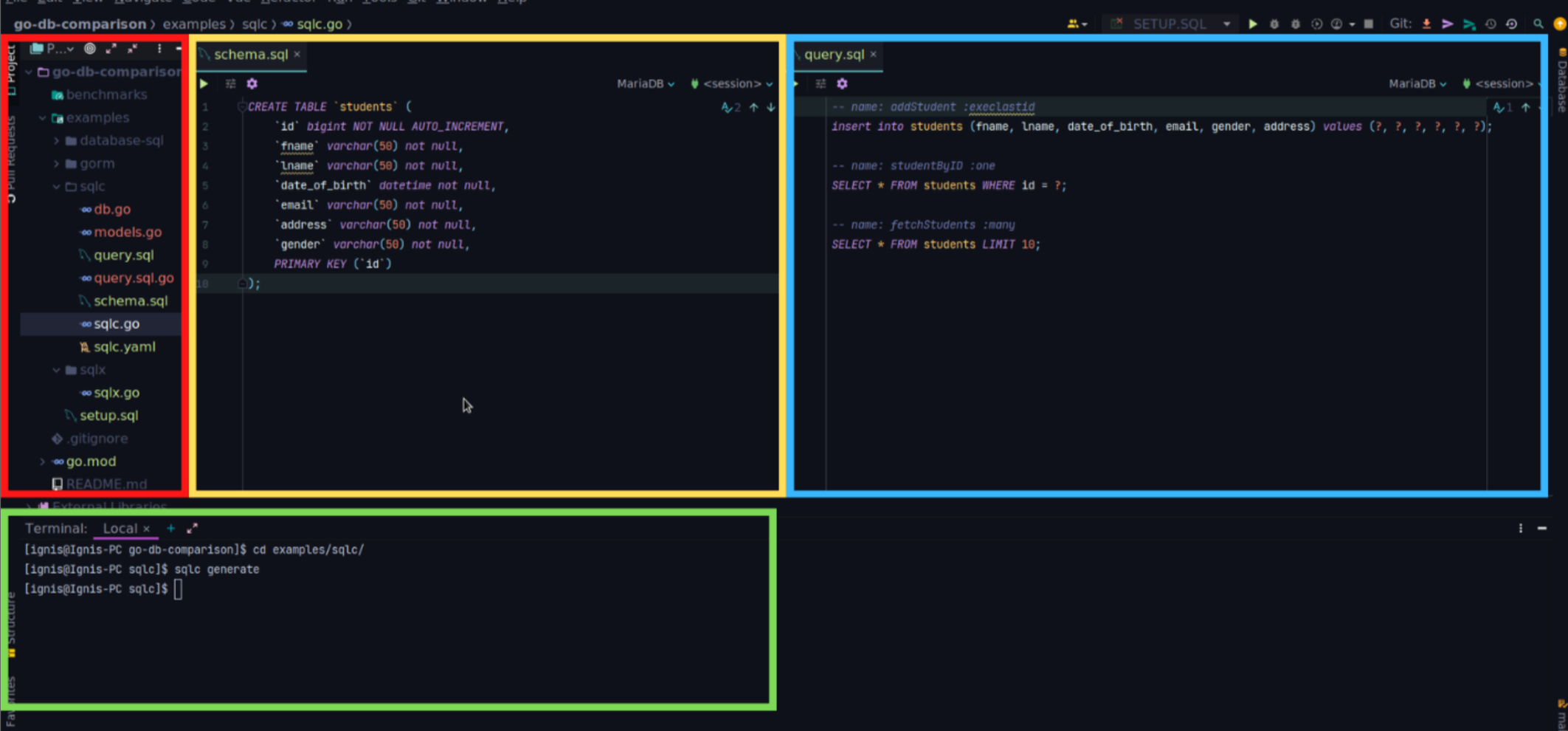Collapse the sqlc folder
This screenshot has width=1568, height=731.
coord(57,186)
